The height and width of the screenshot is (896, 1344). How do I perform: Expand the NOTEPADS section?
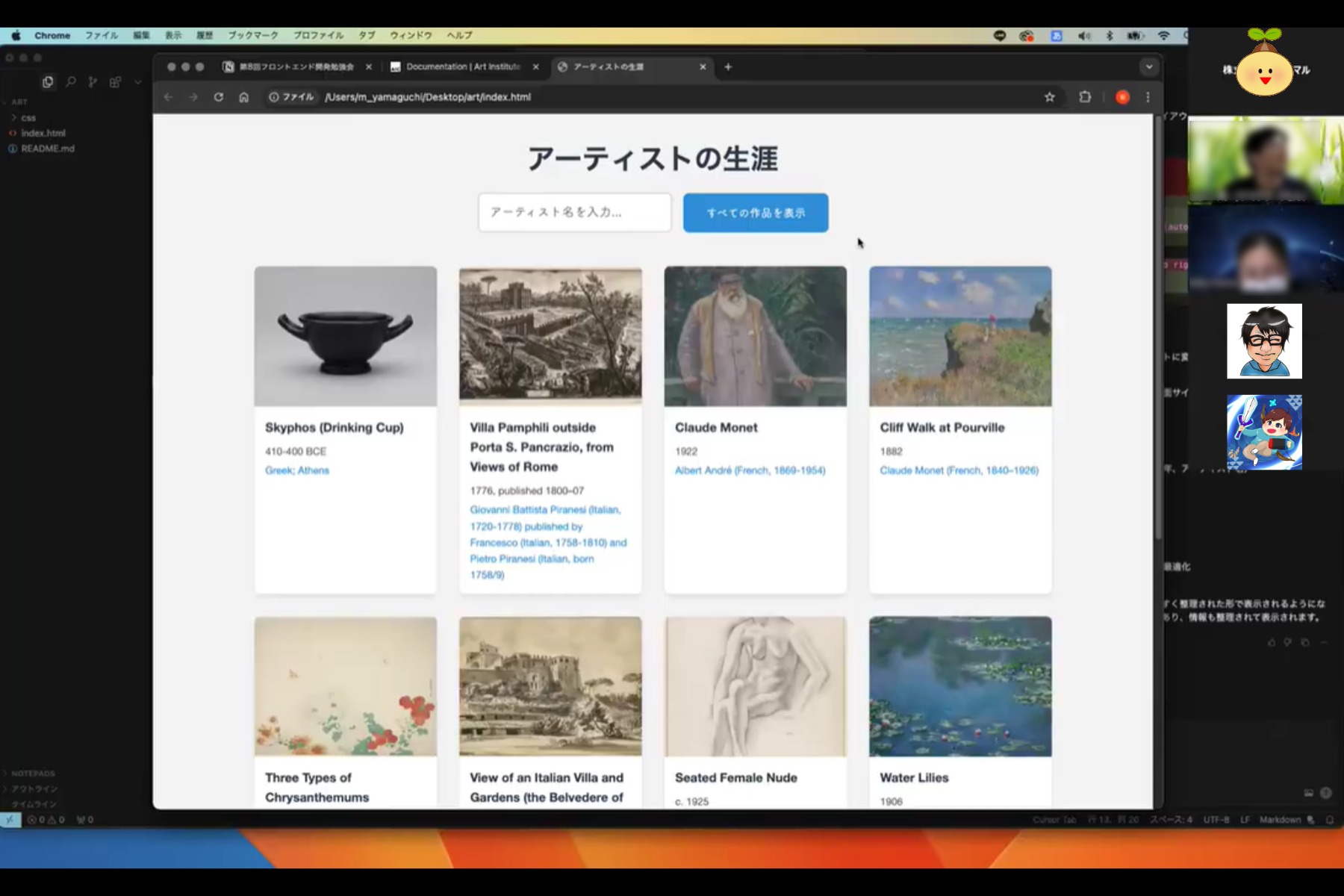(33, 774)
